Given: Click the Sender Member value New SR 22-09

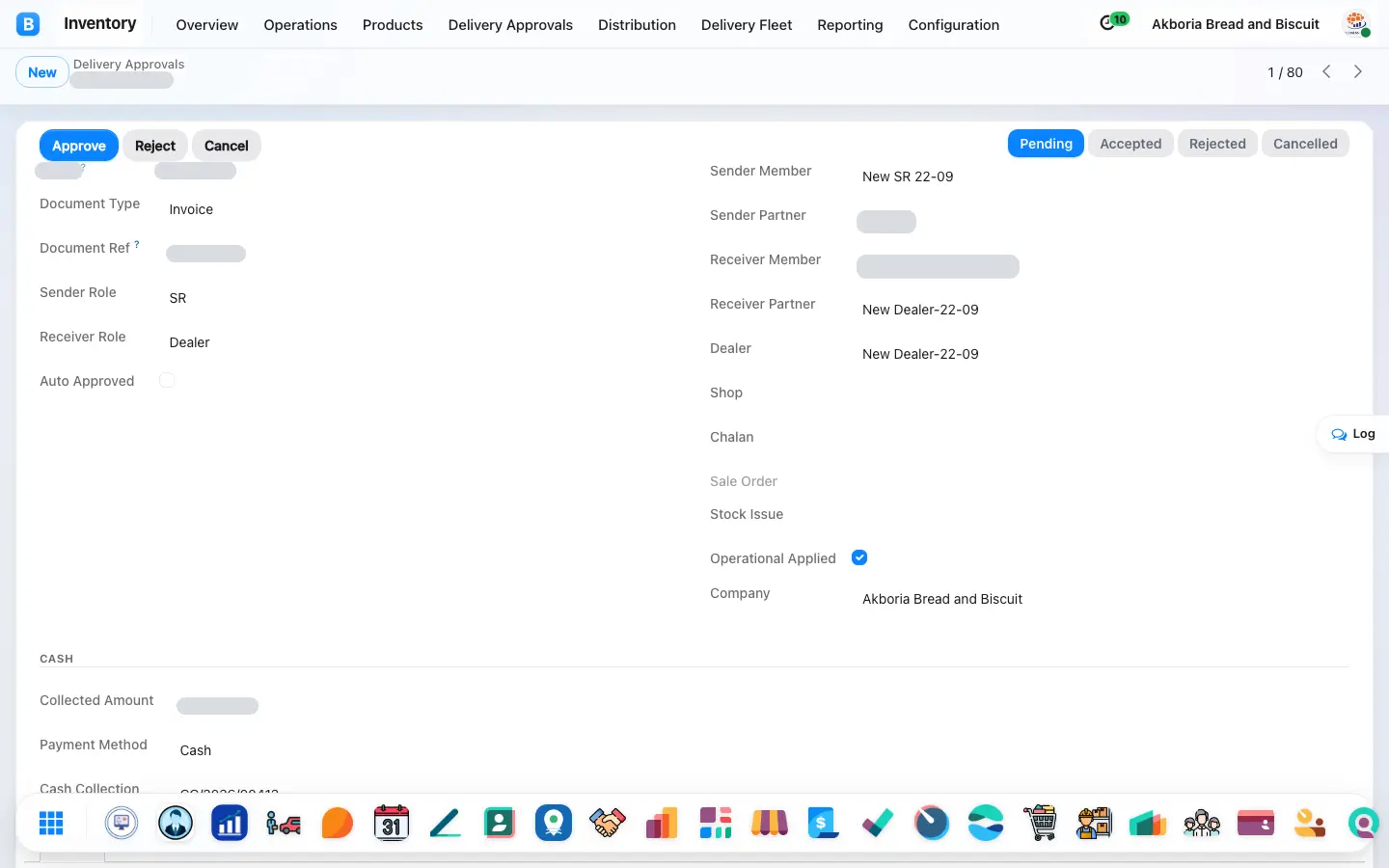Looking at the screenshot, I should (x=908, y=176).
